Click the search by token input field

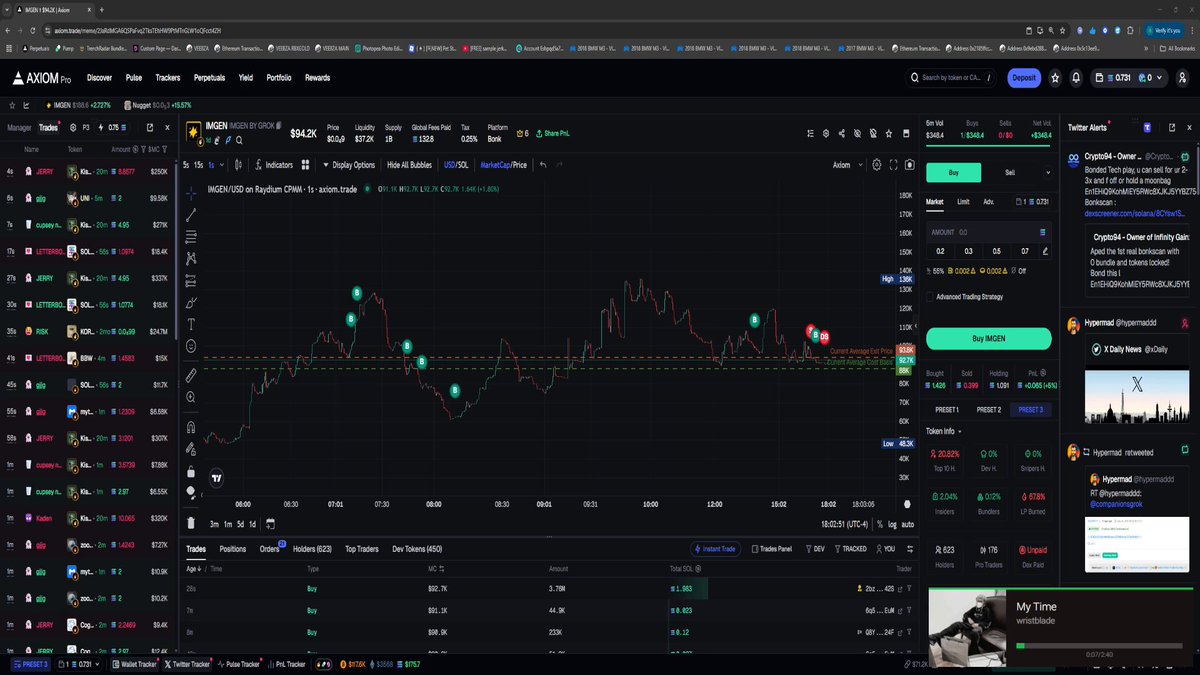pyautogui.click(x=952, y=77)
